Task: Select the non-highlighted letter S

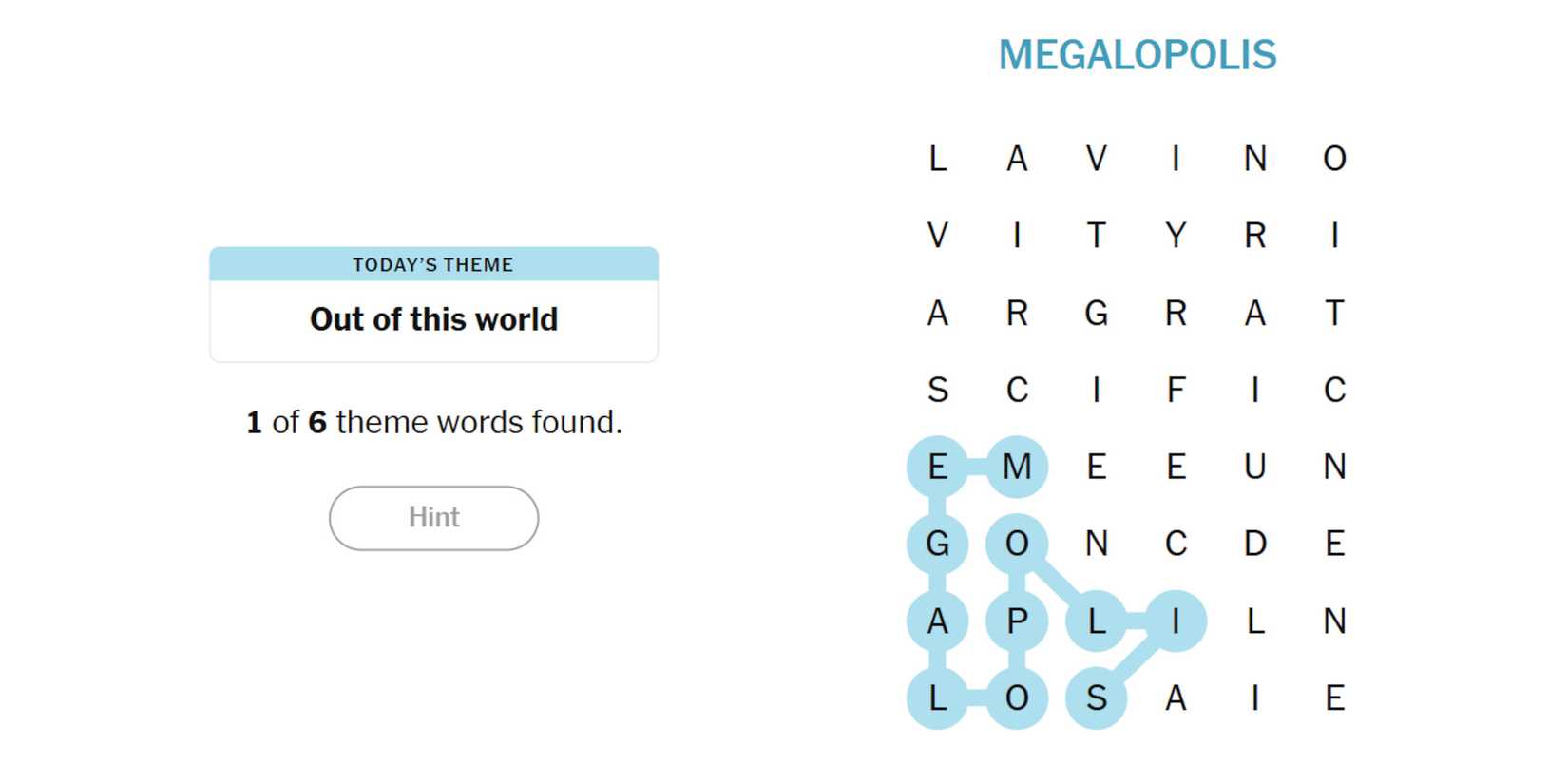Action: [x=937, y=390]
